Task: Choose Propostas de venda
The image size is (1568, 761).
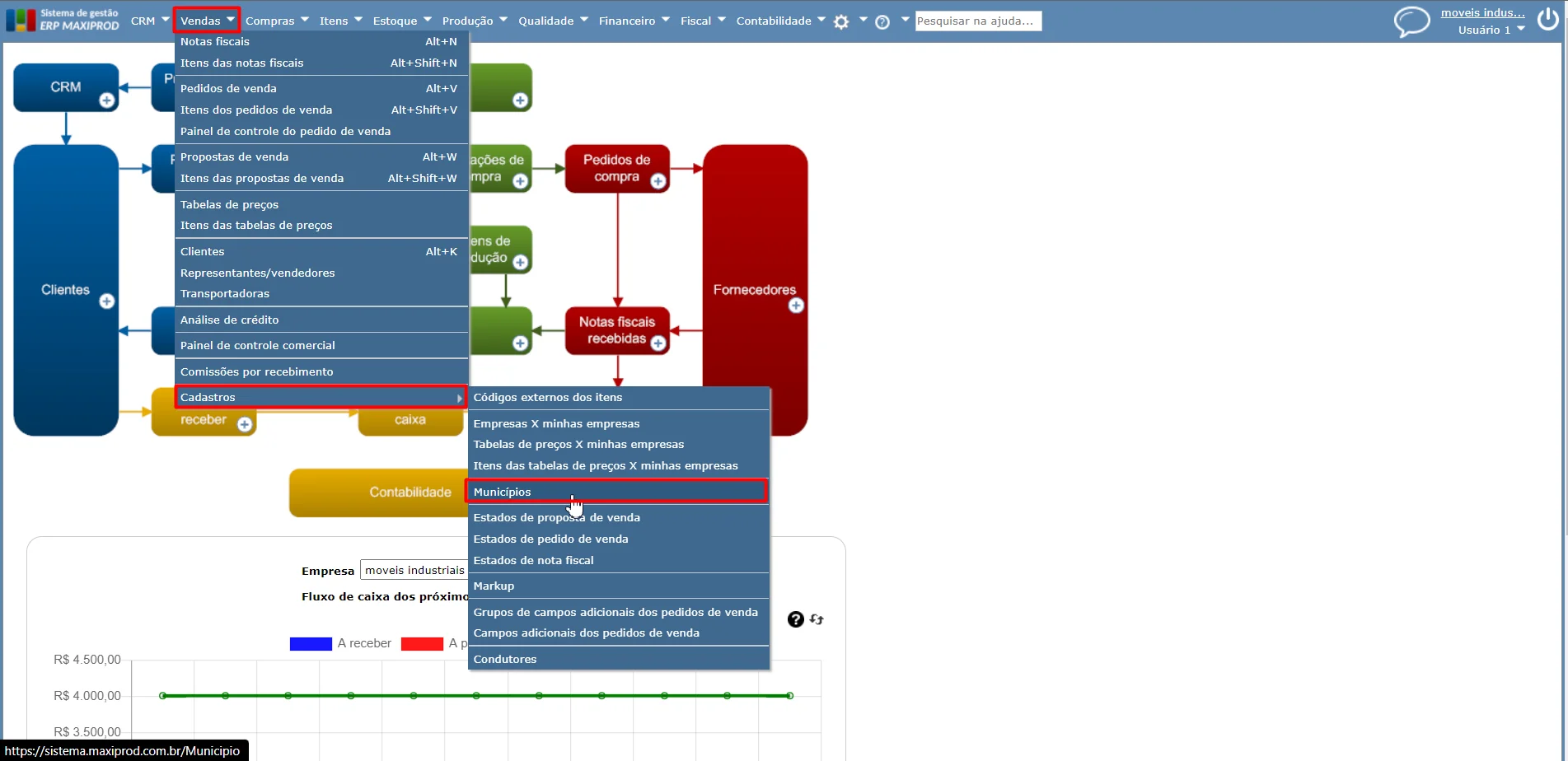Action: (322, 156)
